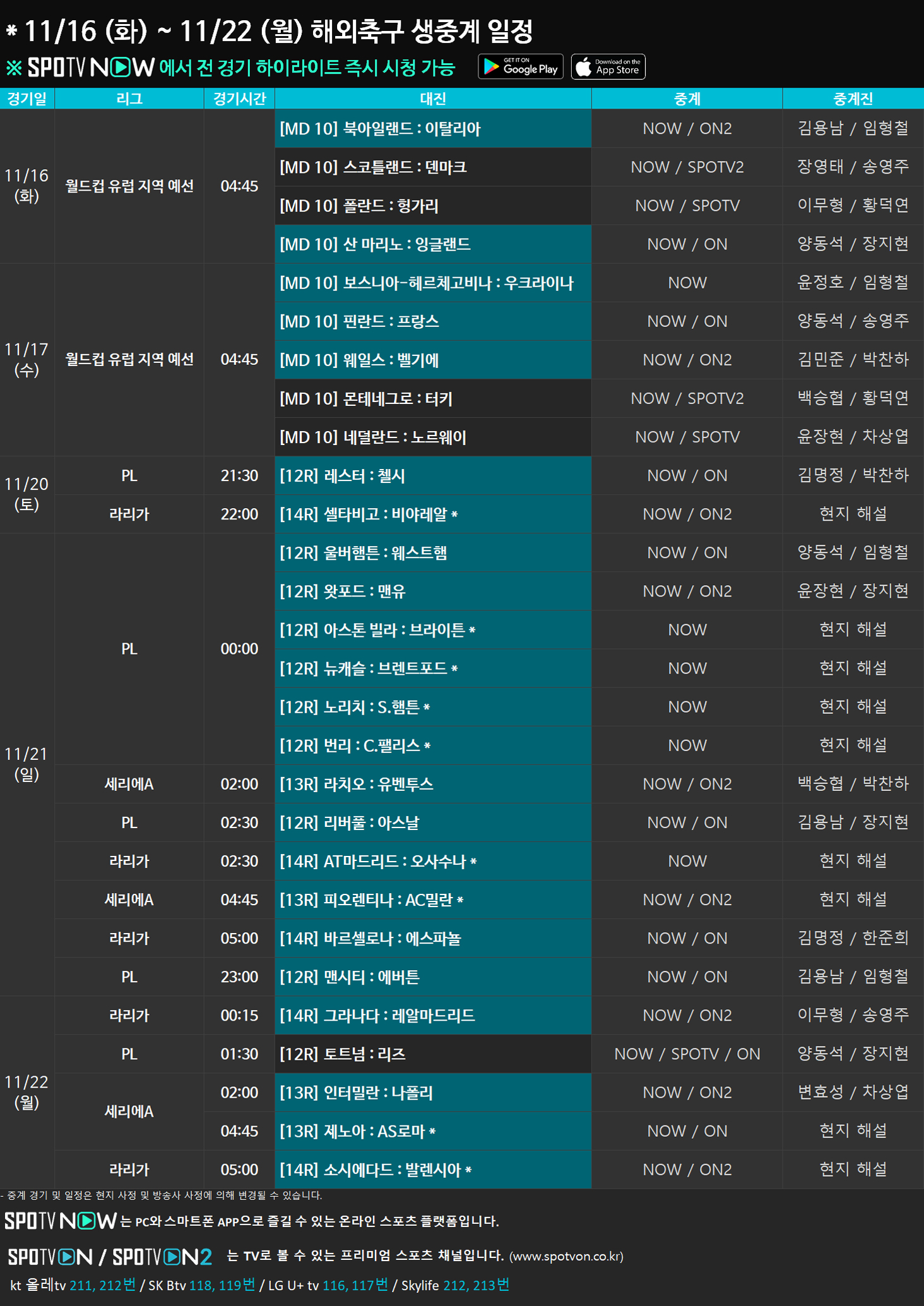The width and height of the screenshot is (924, 1306).
Task: Click the Google Play download badge
Action: 521,67
